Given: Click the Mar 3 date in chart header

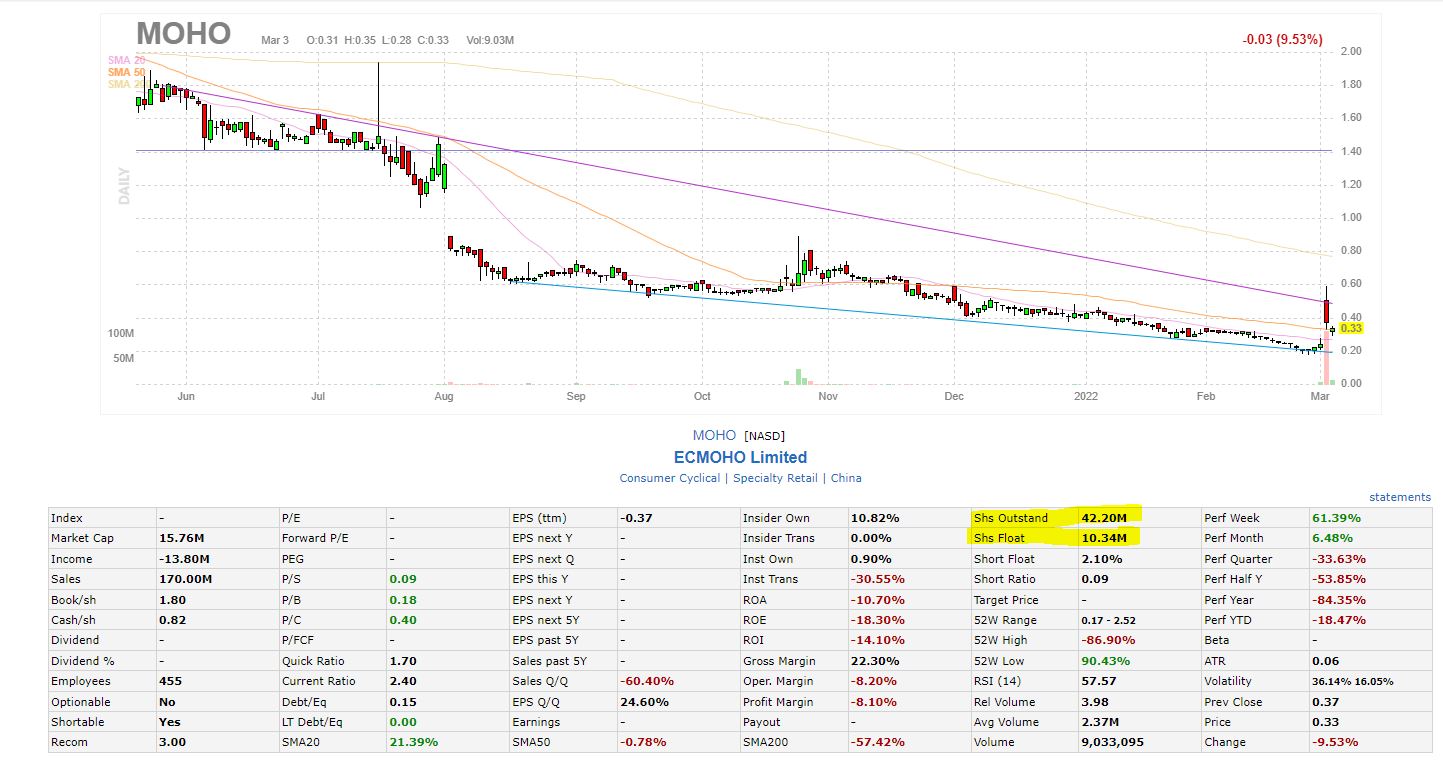Looking at the screenshot, I should click(x=275, y=40).
